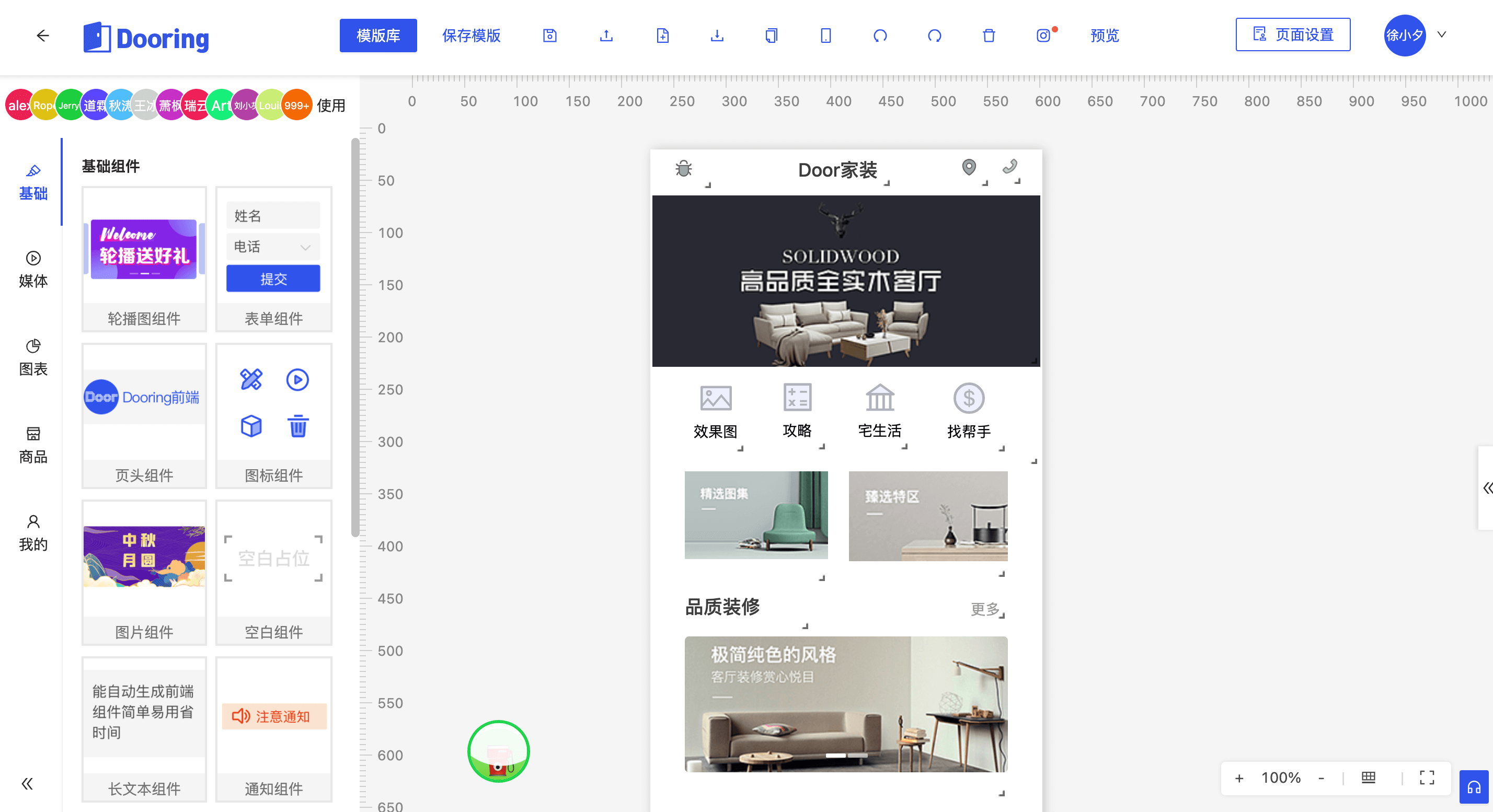The height and width of the screenshot is (812, 1493).
Task: Open 页面设置 page settings
Action: pos(1292,35)
